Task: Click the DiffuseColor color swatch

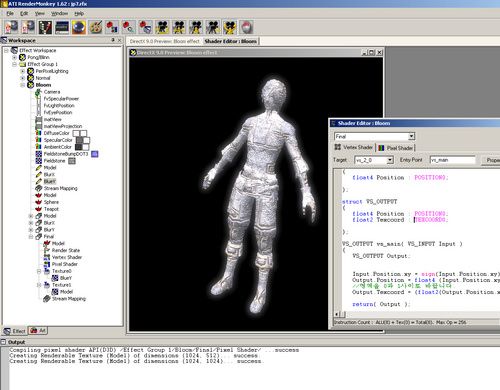Action: coord(80,133)
